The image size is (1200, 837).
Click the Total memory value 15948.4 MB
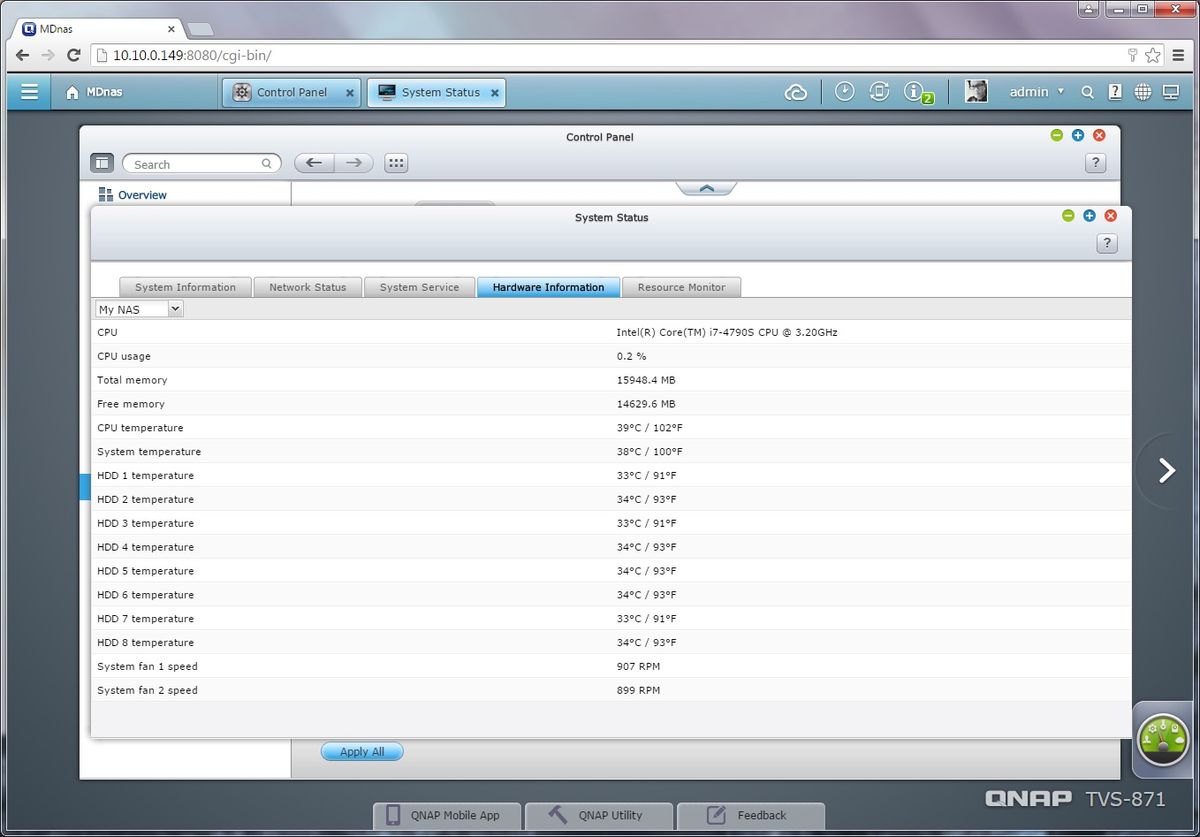646,380
